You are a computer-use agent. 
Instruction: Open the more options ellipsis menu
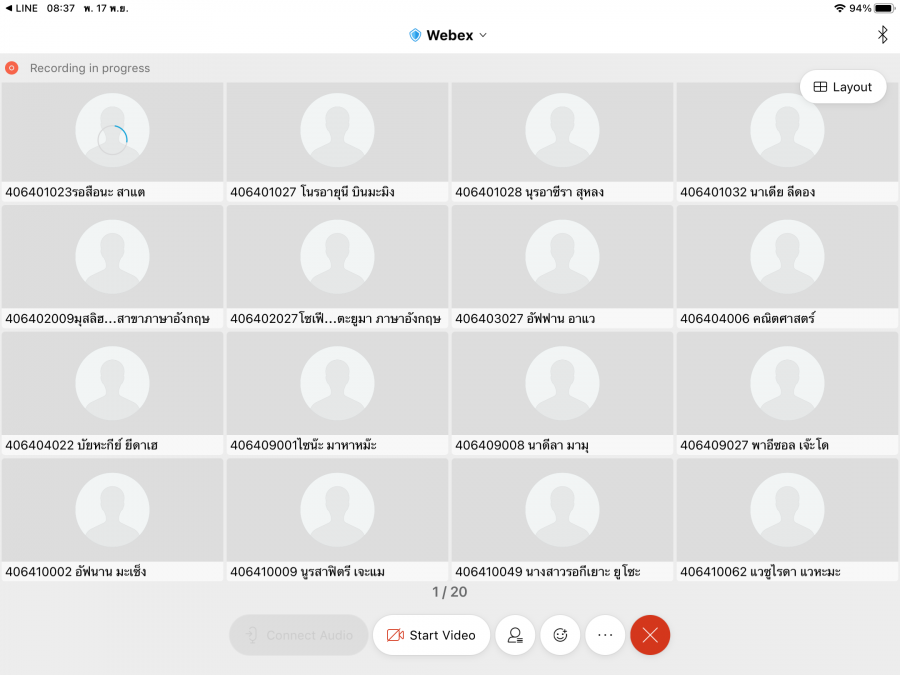tap(605, 635)
